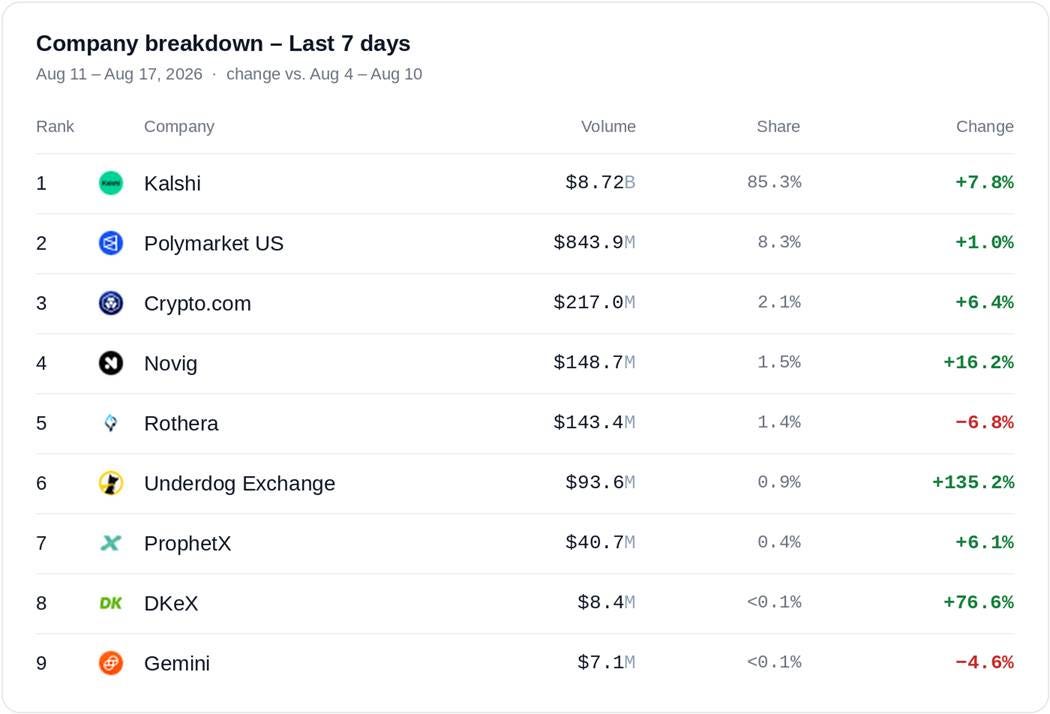Click the Kalshi green logo icon
The width and height of the screenshot is (1050, 714).
pyautogui.click(x=110, y=183)
